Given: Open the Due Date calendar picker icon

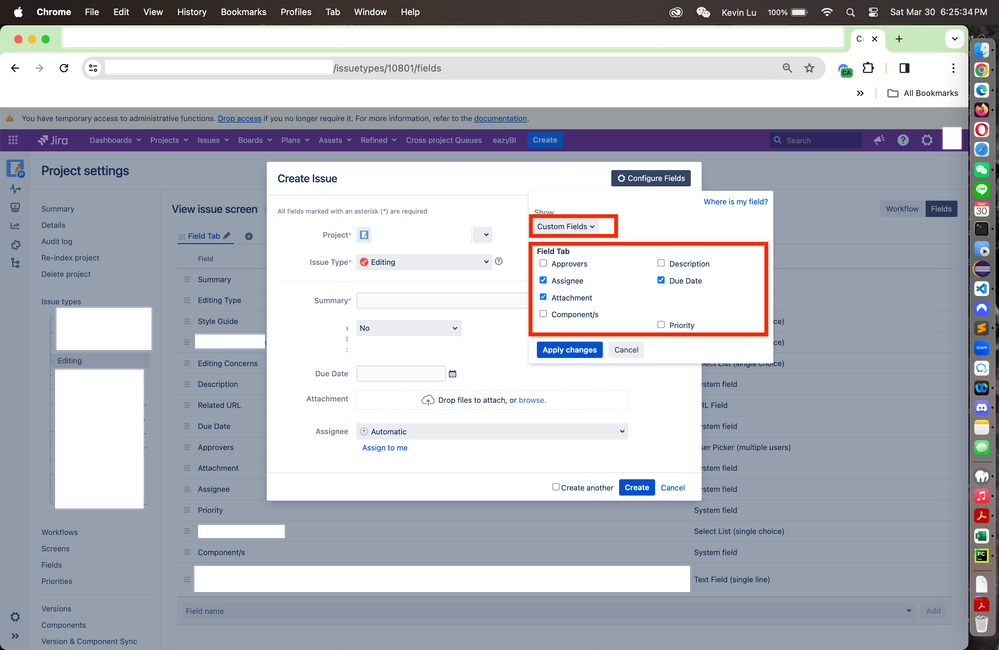Looking at the screenshot, I should (x=452, y=374).
